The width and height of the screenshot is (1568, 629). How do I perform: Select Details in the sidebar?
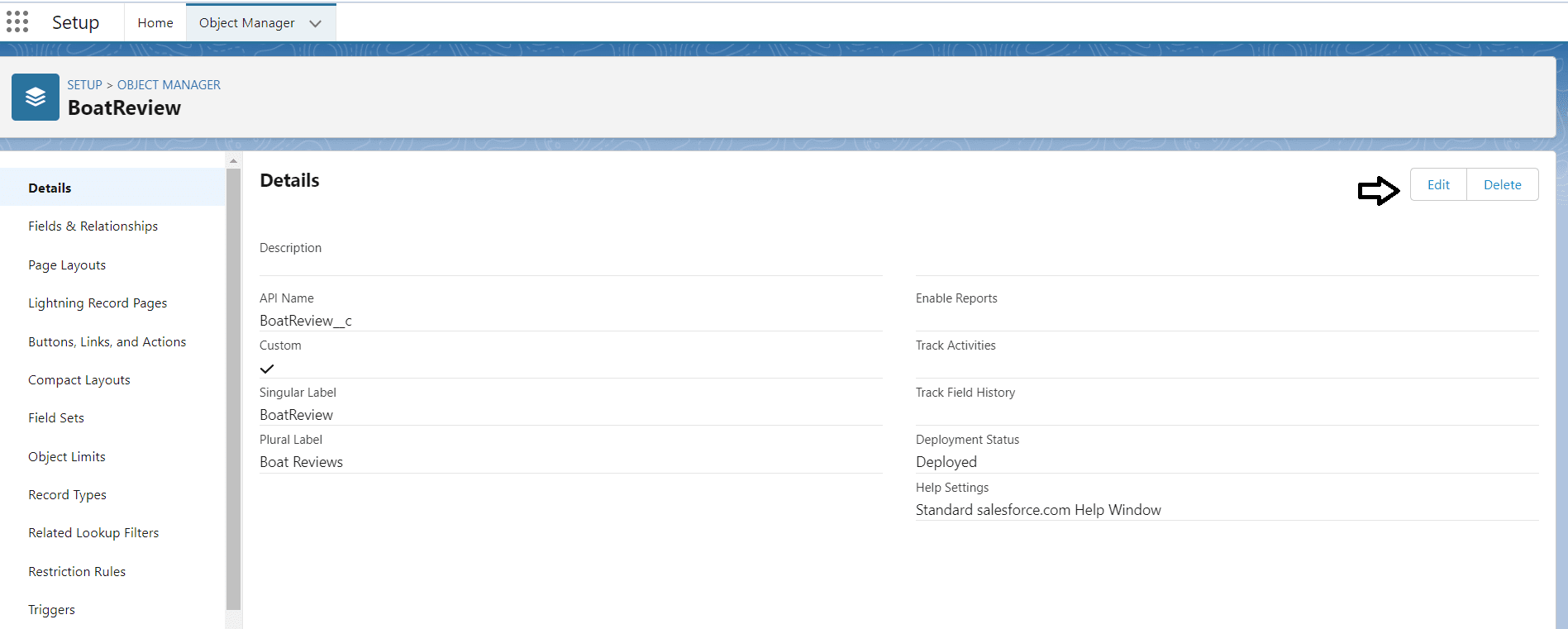50,188
